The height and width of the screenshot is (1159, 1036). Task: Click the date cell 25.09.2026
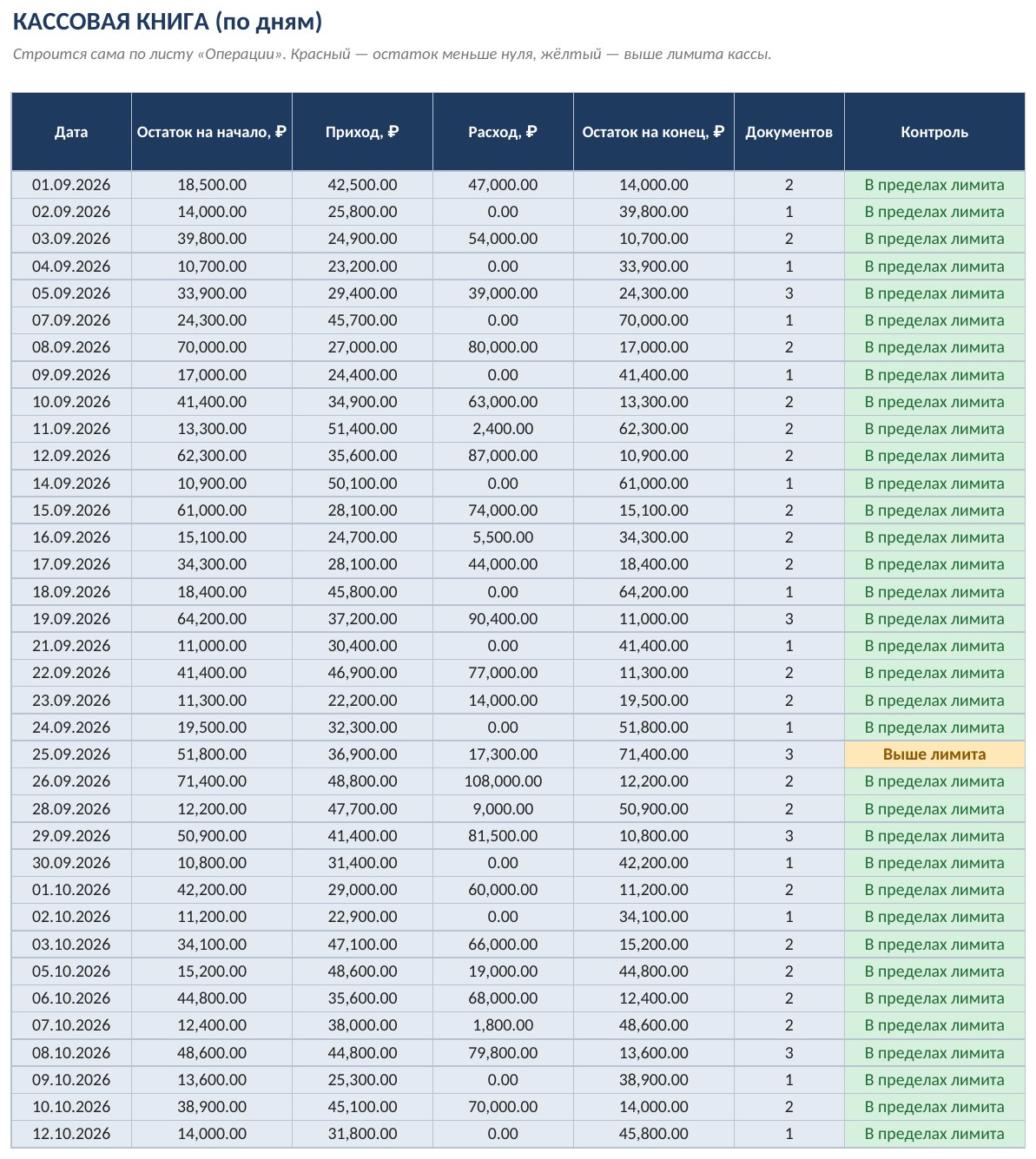(71, 754)
